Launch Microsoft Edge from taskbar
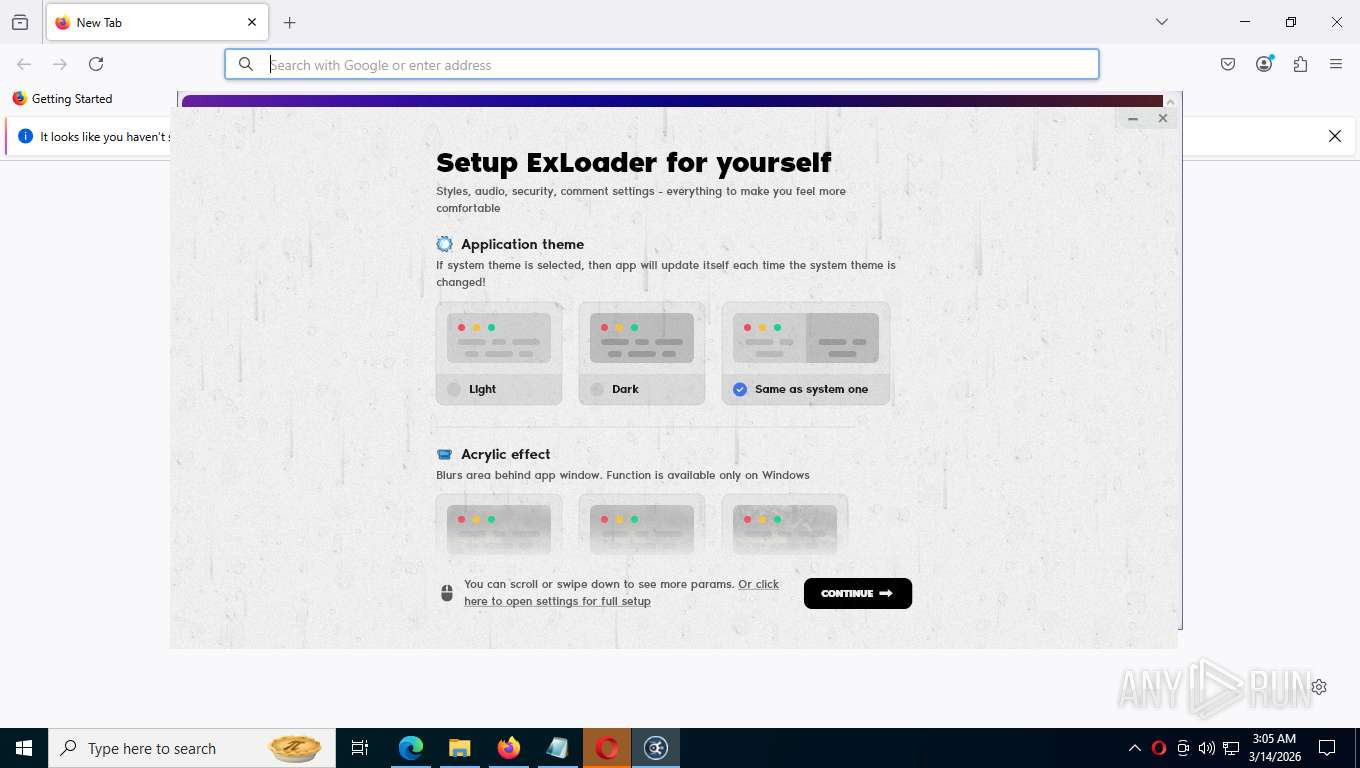 click(x=411, y=748)
